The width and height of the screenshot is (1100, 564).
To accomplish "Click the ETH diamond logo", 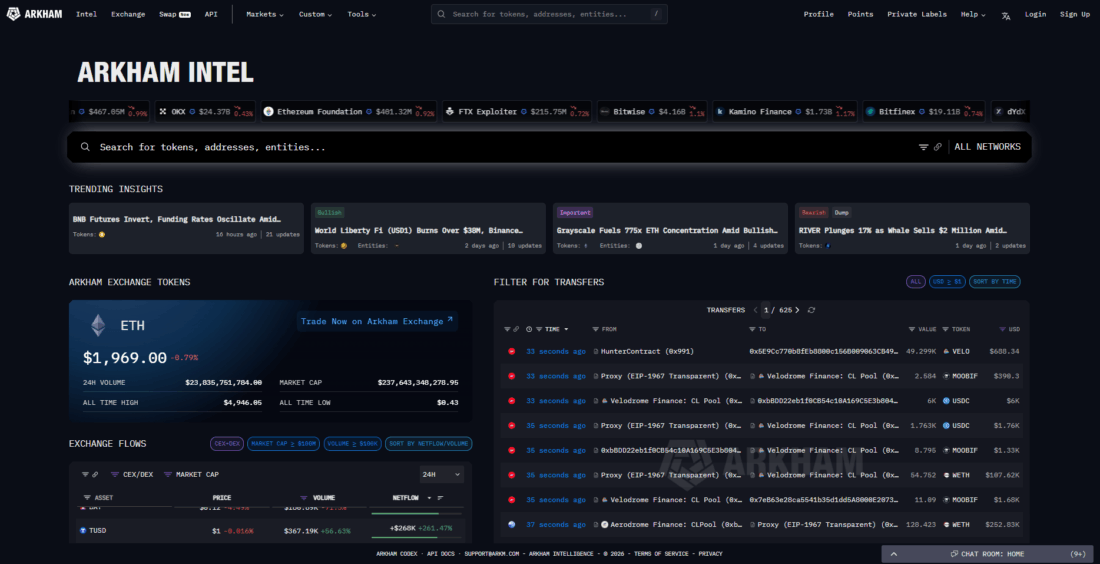I will [98, 325].
